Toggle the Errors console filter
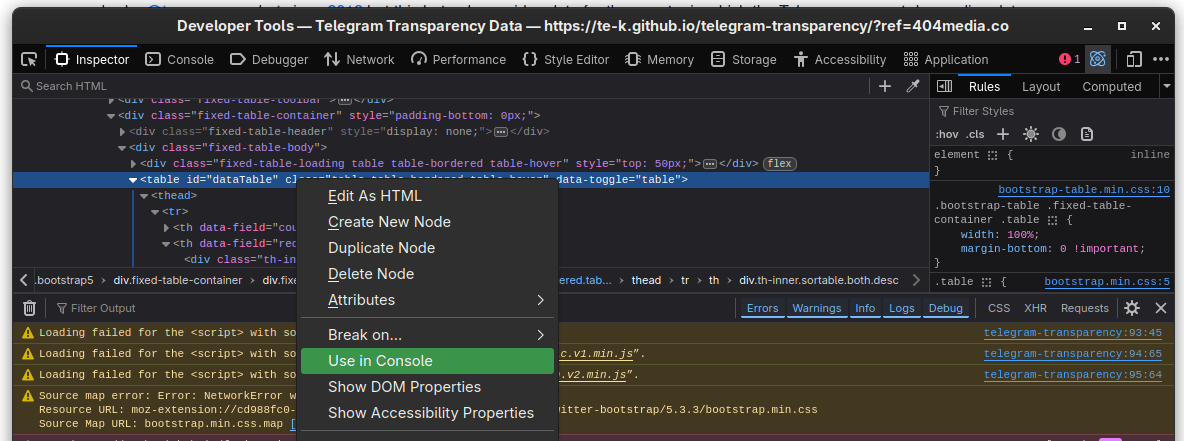This screenshot has height=441, width=1184. [762, 308]
